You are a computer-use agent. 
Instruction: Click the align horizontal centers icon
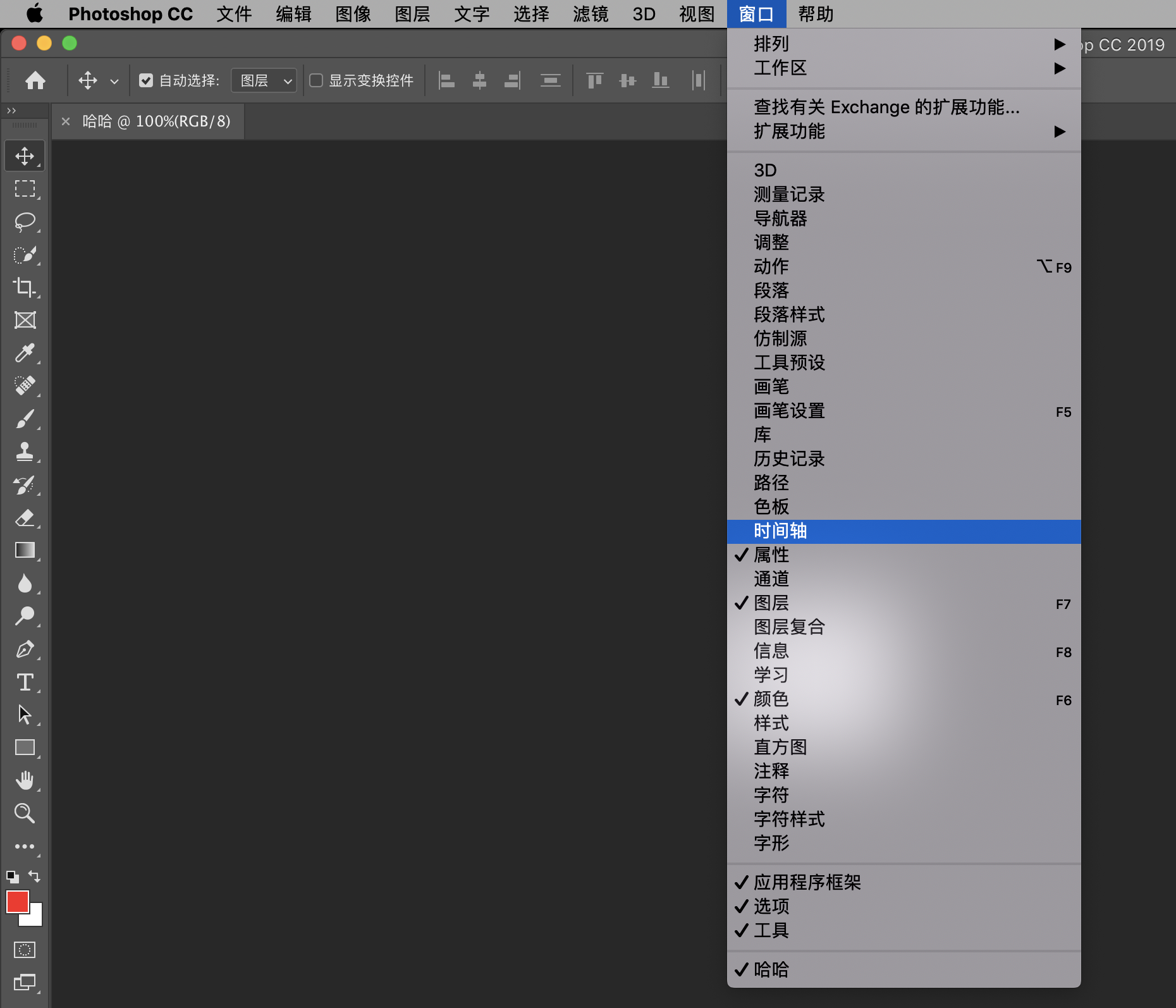[x=480, y=80]
